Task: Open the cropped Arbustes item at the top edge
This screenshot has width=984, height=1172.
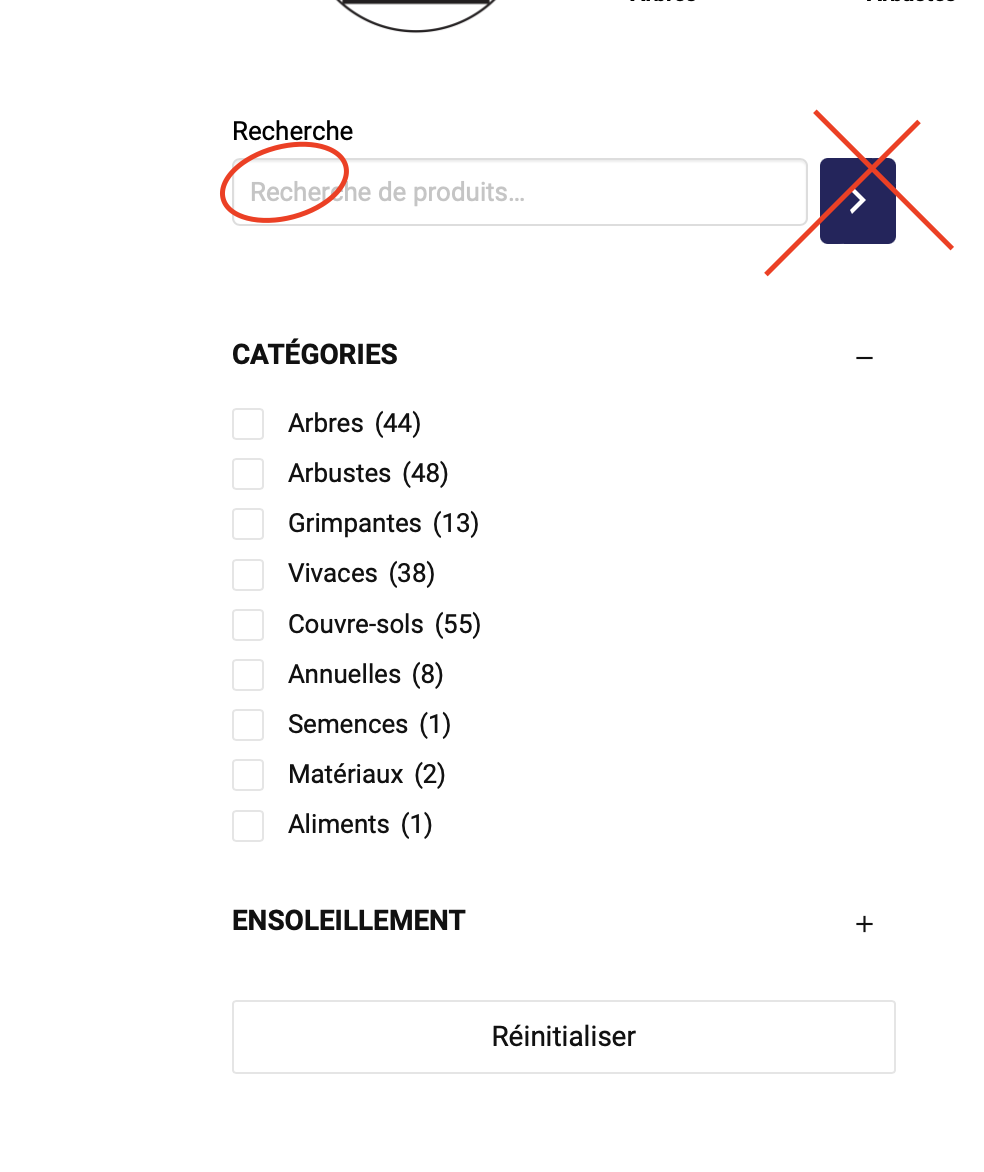Action: tap(910, 3)
